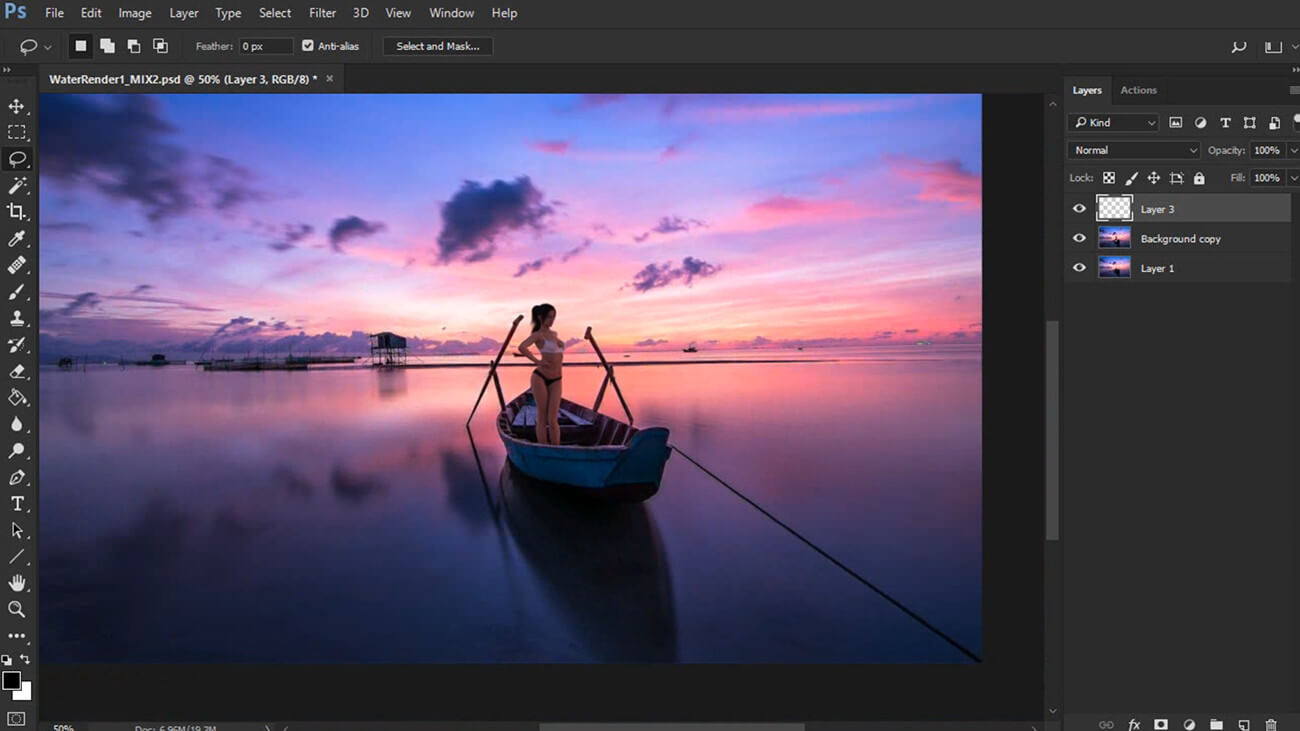
Task: Click the black foreground color swatch
Action: pyautogui.click(x=11, y=681)
